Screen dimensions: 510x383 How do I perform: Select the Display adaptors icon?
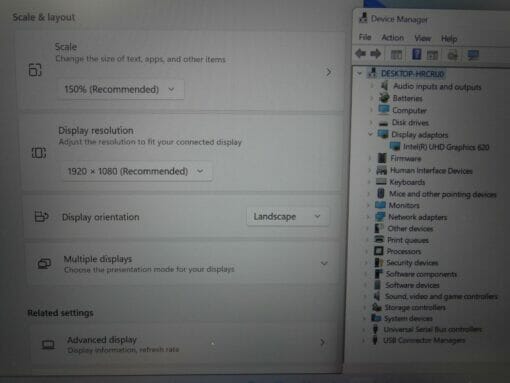point(383,134)
